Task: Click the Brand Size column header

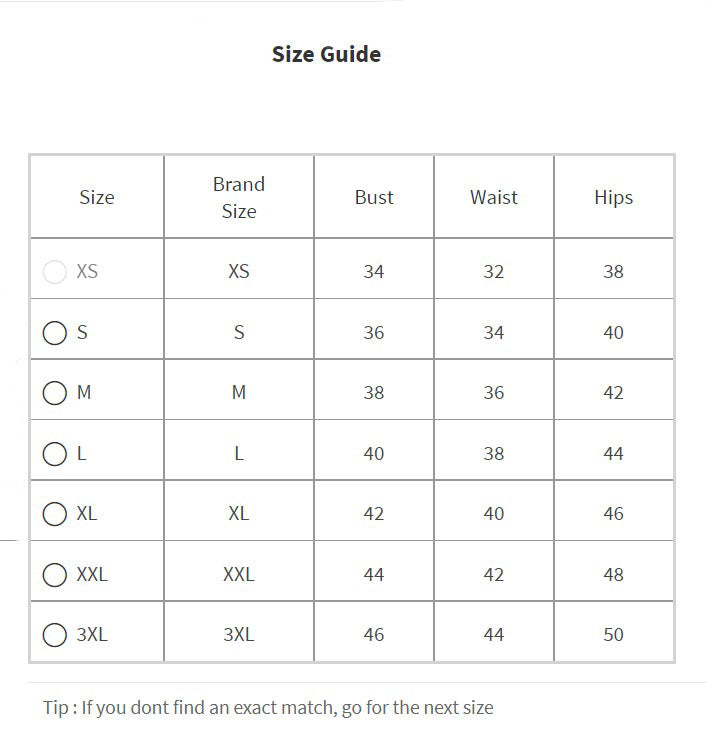Action: point(239,198)
